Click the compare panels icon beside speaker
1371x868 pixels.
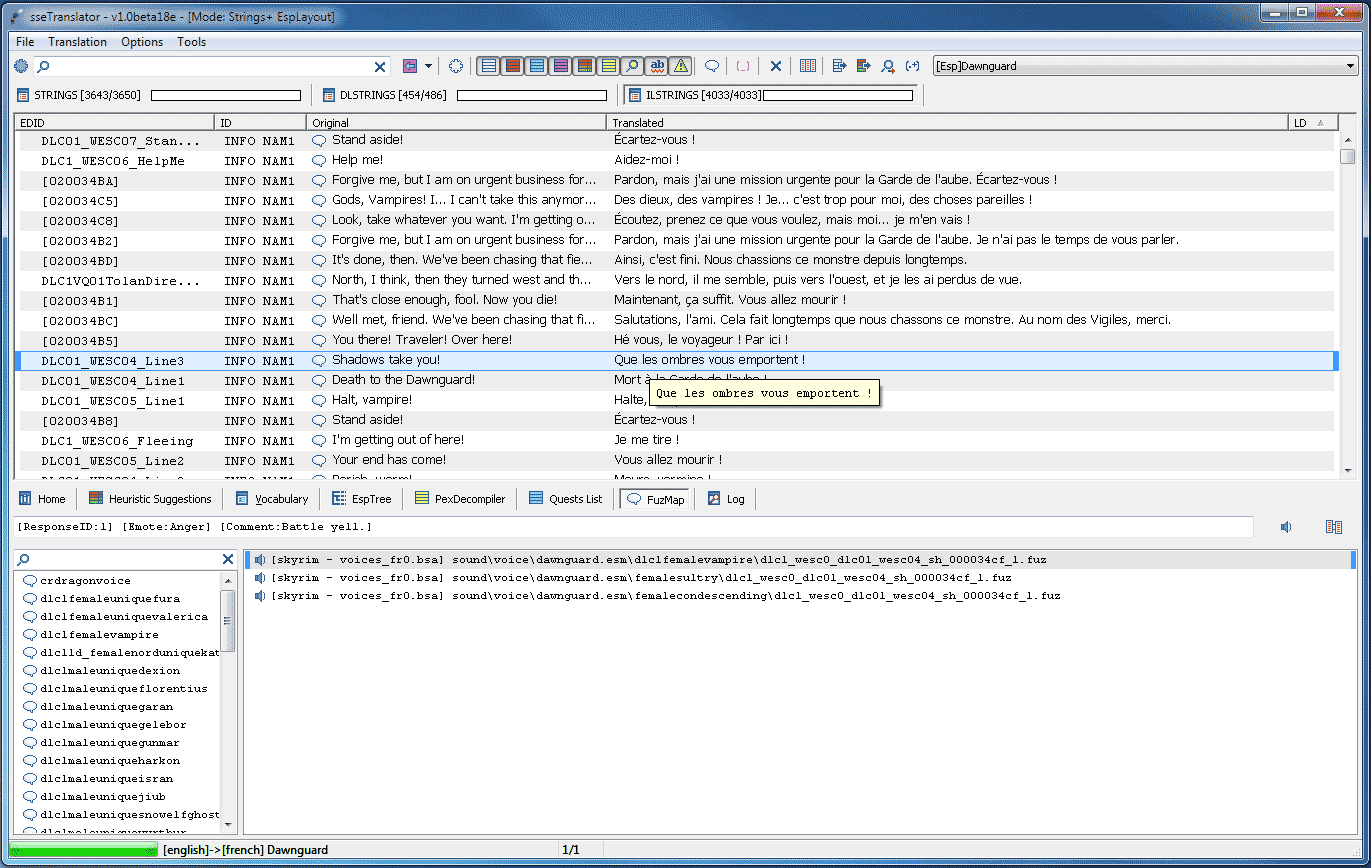1333,527
